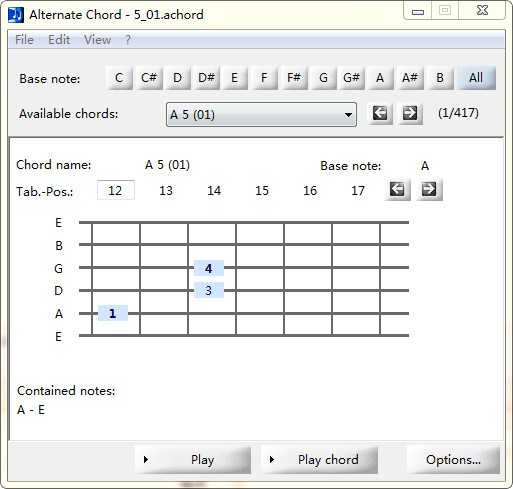Close the Alternate Chord window
The height and width of the screenshot is (489, 513).
click(482, 11)
